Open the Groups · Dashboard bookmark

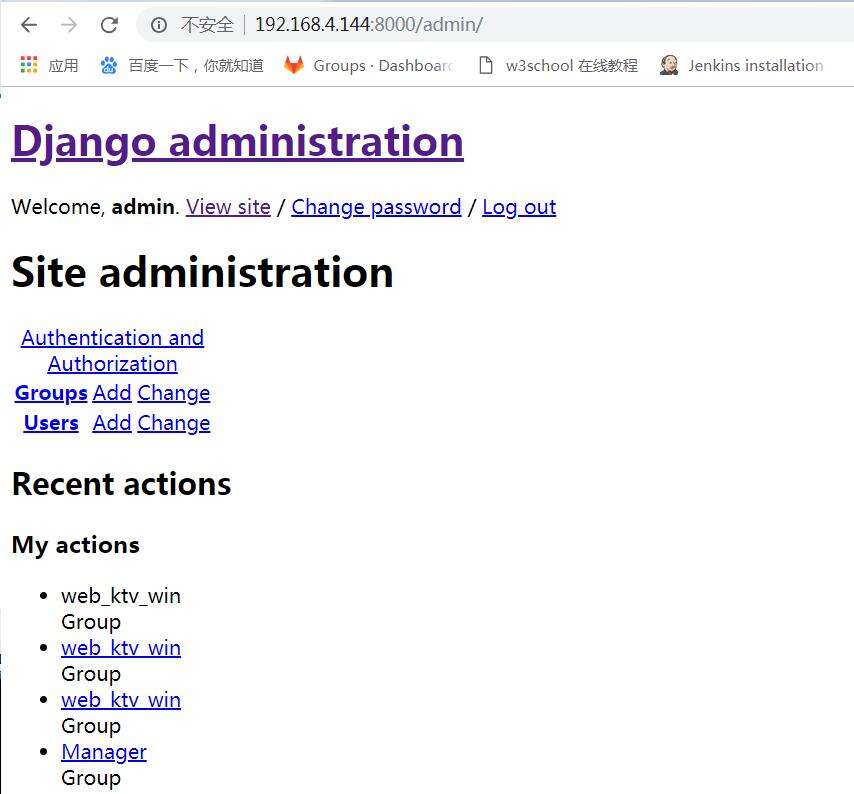click(384, 66)
